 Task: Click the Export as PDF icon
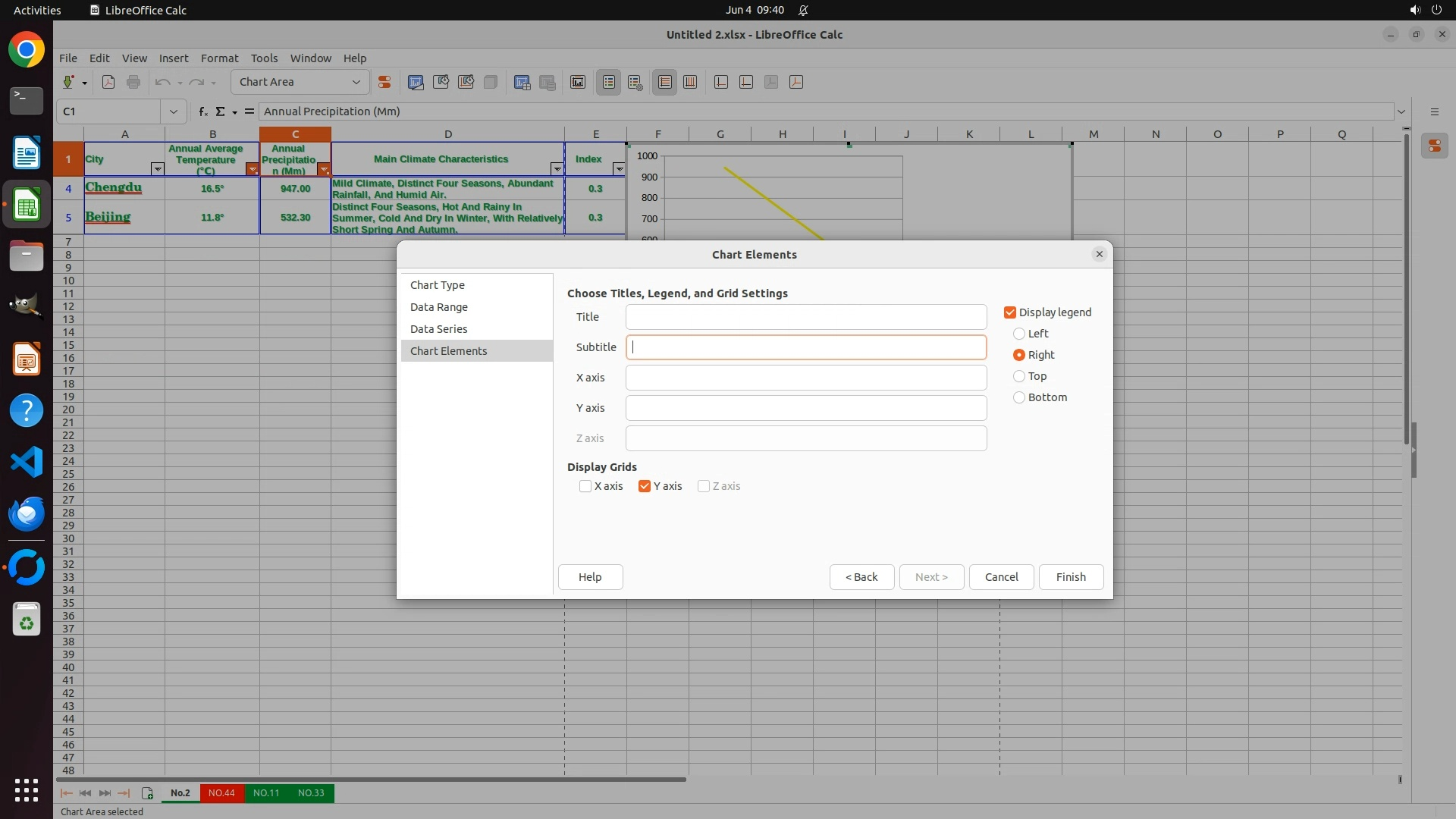point(108,82)
